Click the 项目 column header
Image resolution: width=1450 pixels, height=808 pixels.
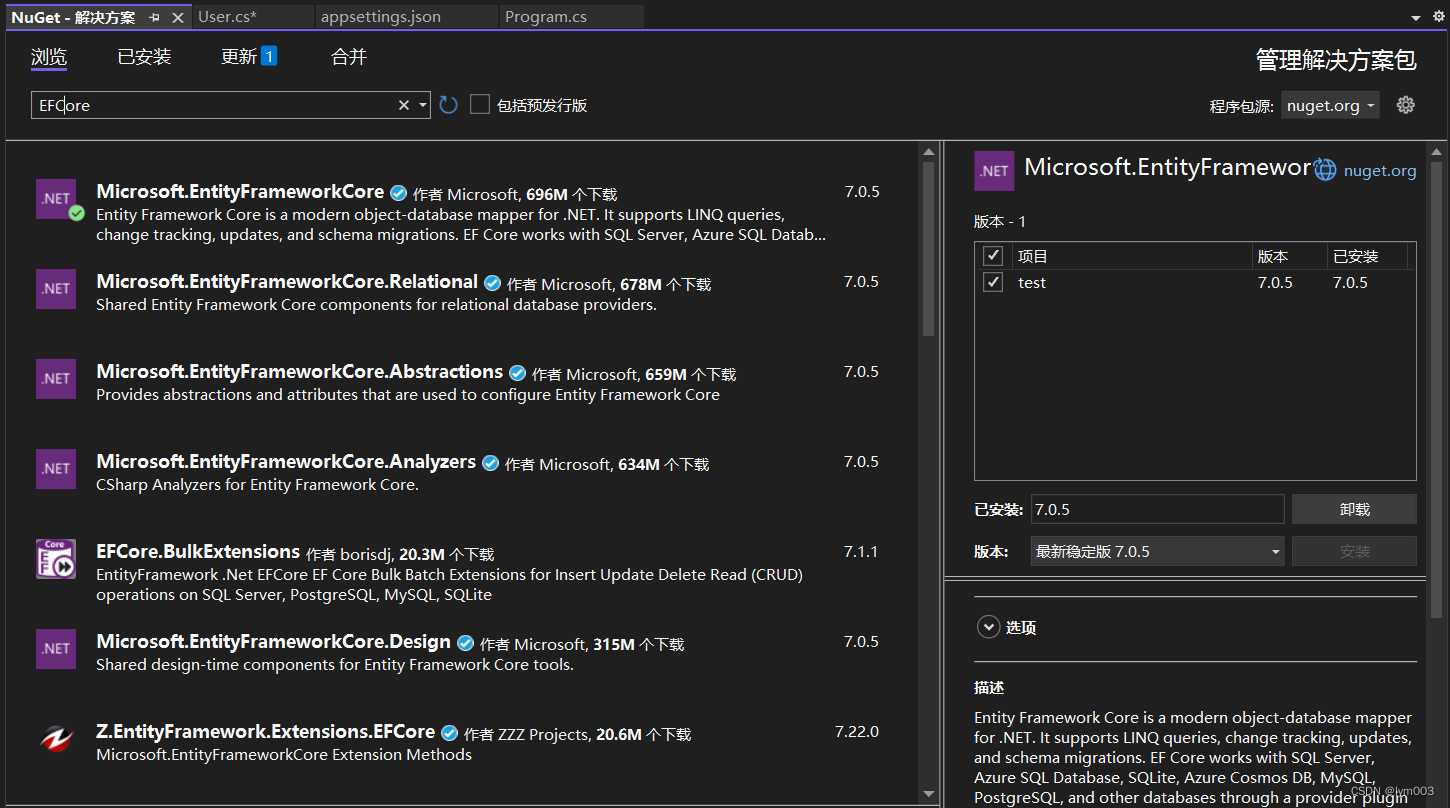point(1132,256)
